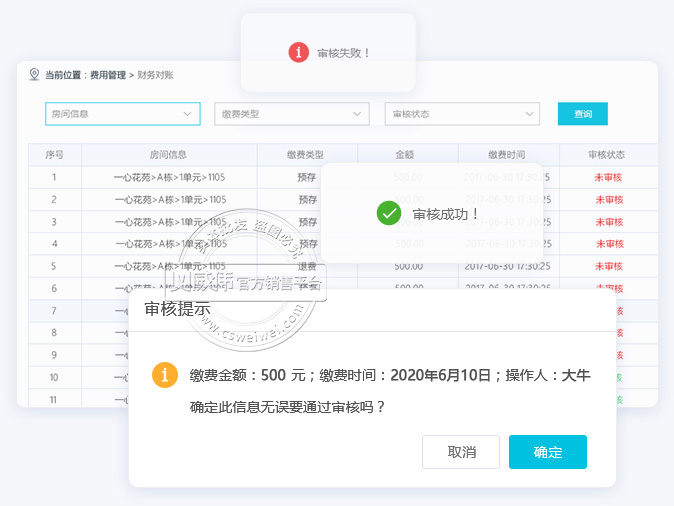The width and height of the screenshot is (674, 506).
Task: Click room info cell in row 5
Action: (x=170, y=266)
